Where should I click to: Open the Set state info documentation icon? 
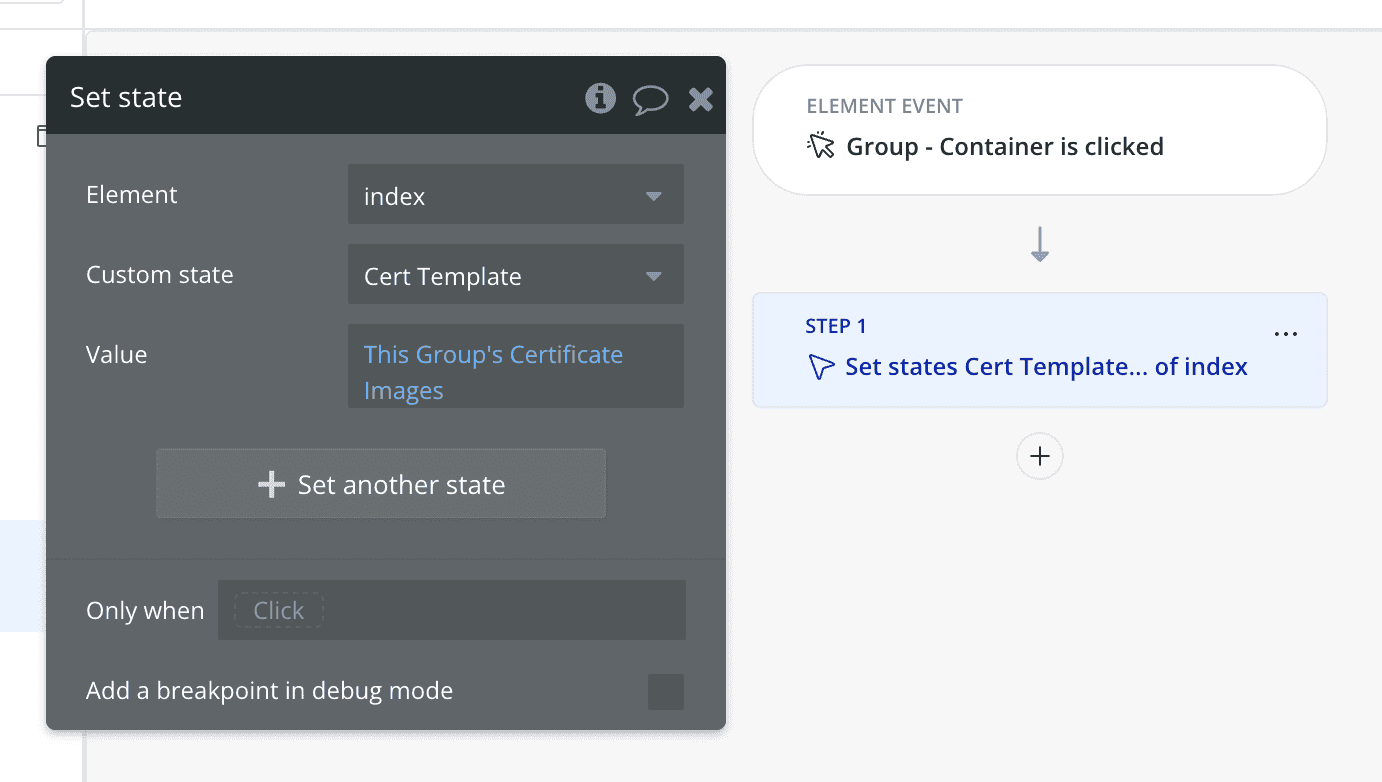[600, 98]
